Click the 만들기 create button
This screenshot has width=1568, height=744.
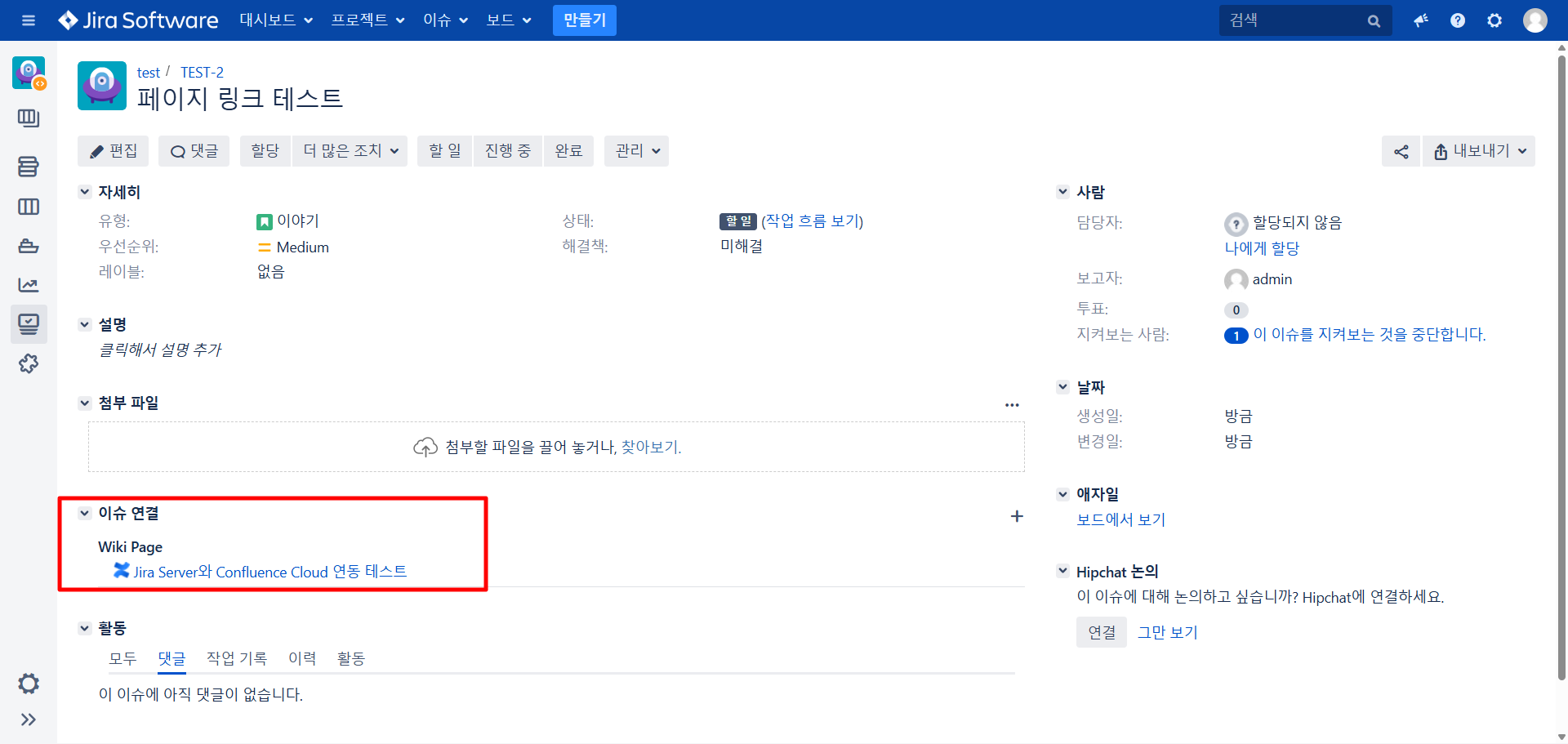[x=584, y=20]
